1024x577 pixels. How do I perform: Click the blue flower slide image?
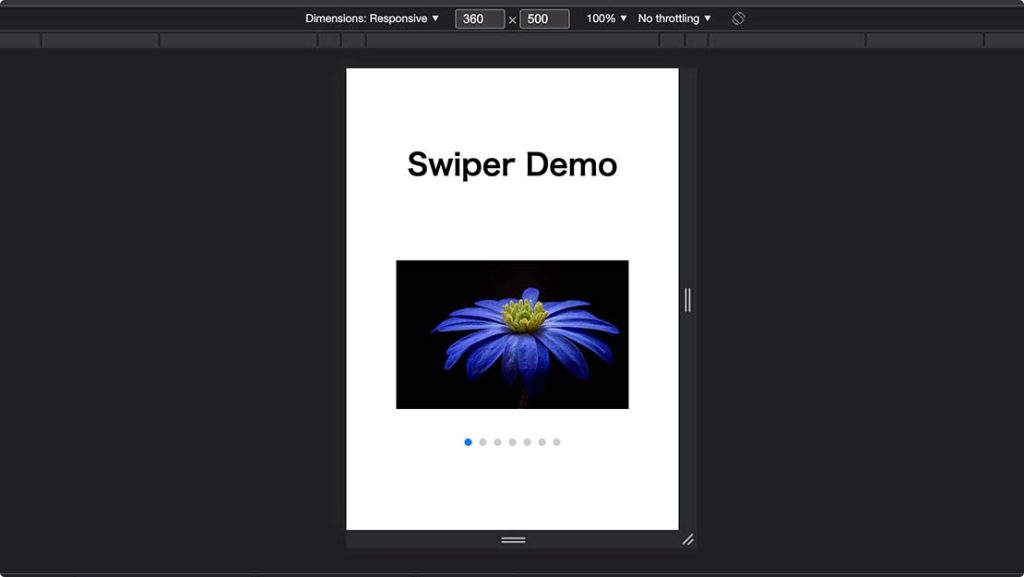click(512, 334)
